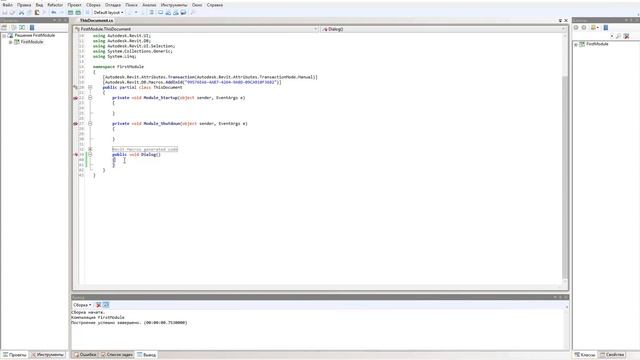
Task: Click the clear search icon in Classes panel
Action: pos(626,36)
